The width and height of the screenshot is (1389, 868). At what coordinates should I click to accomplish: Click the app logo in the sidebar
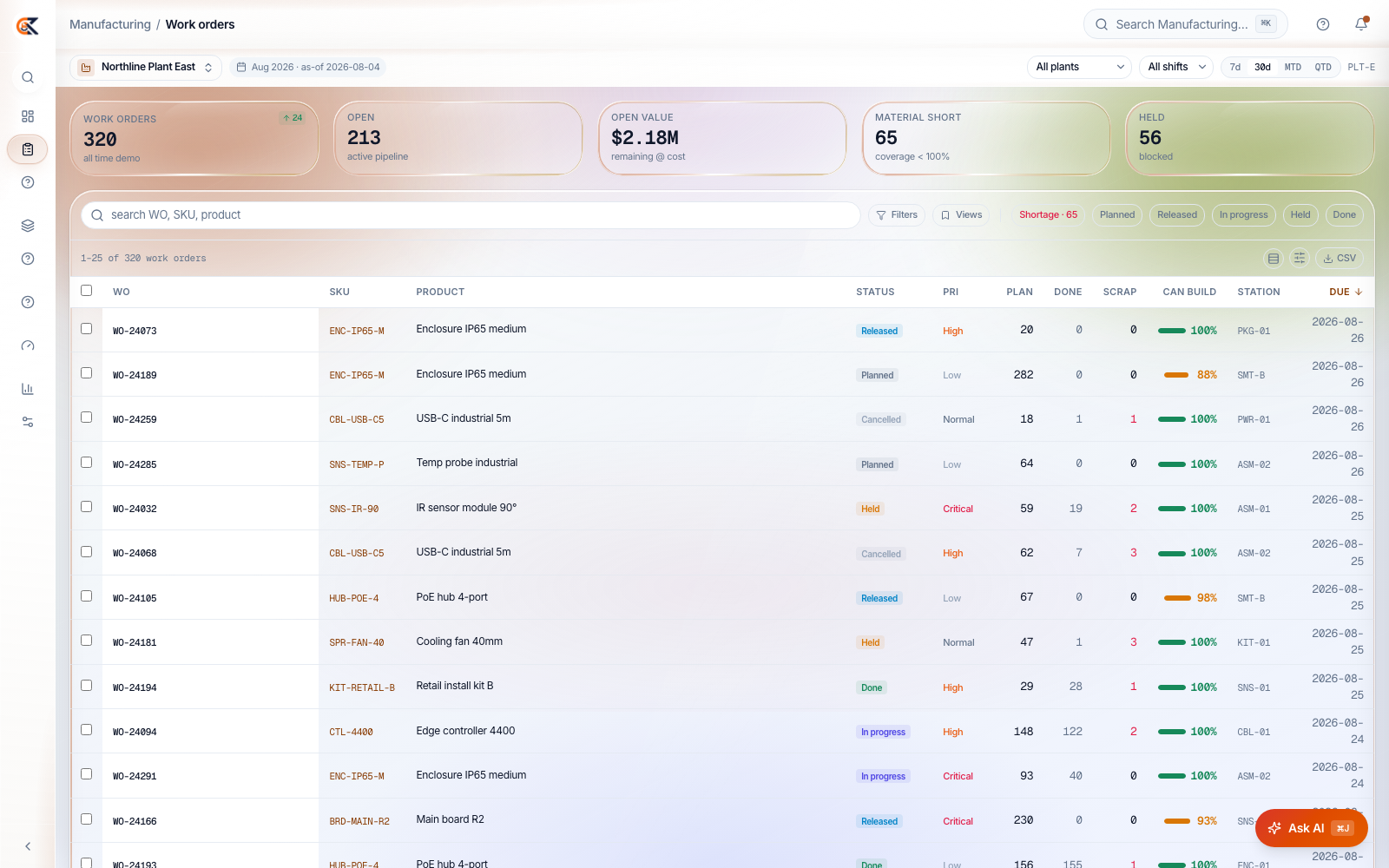[28, 26]
